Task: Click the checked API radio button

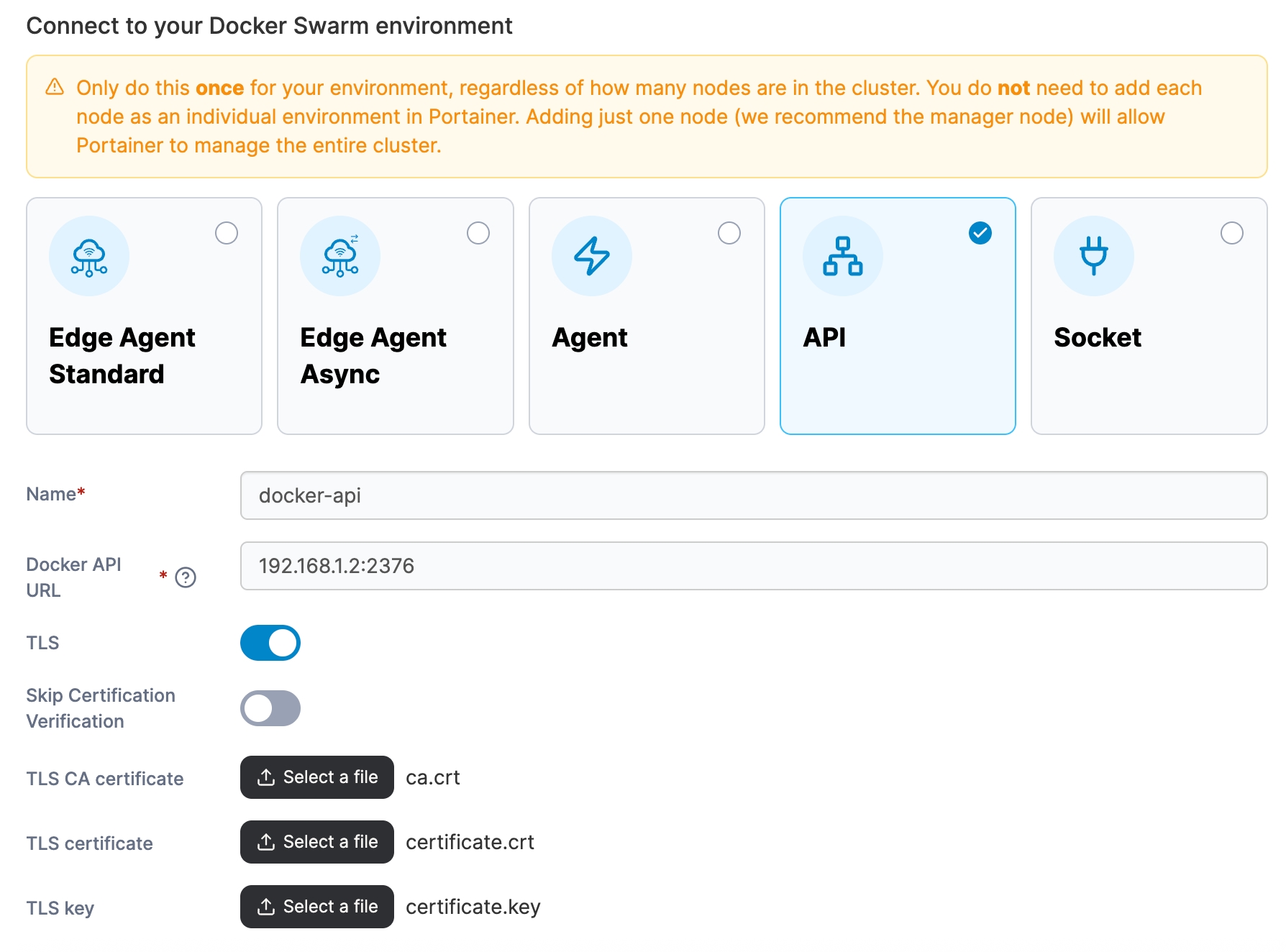Action: coord(980,233)
